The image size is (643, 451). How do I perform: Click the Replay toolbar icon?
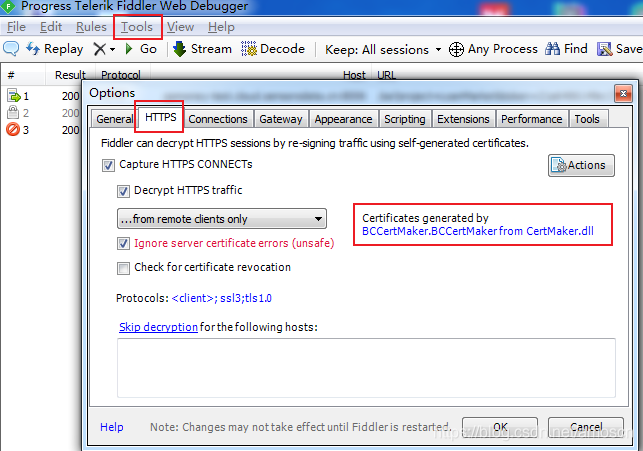(33, 49)
